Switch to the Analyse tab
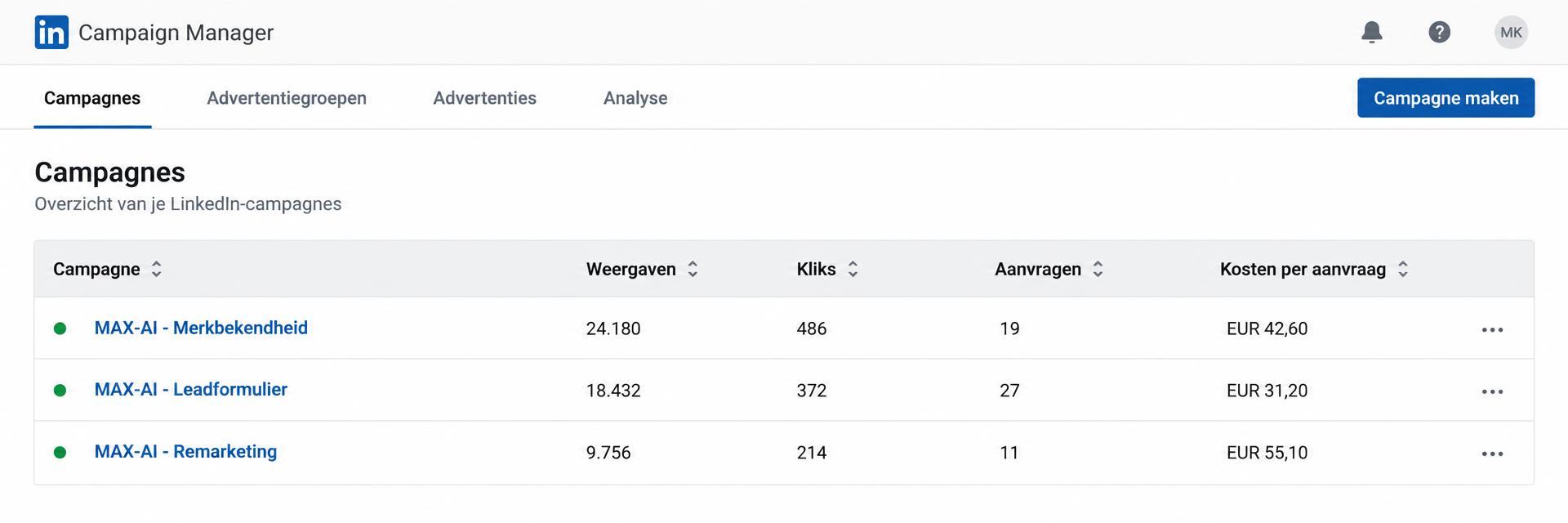This screenshot has height=523, width=1568. pos(635,98)
